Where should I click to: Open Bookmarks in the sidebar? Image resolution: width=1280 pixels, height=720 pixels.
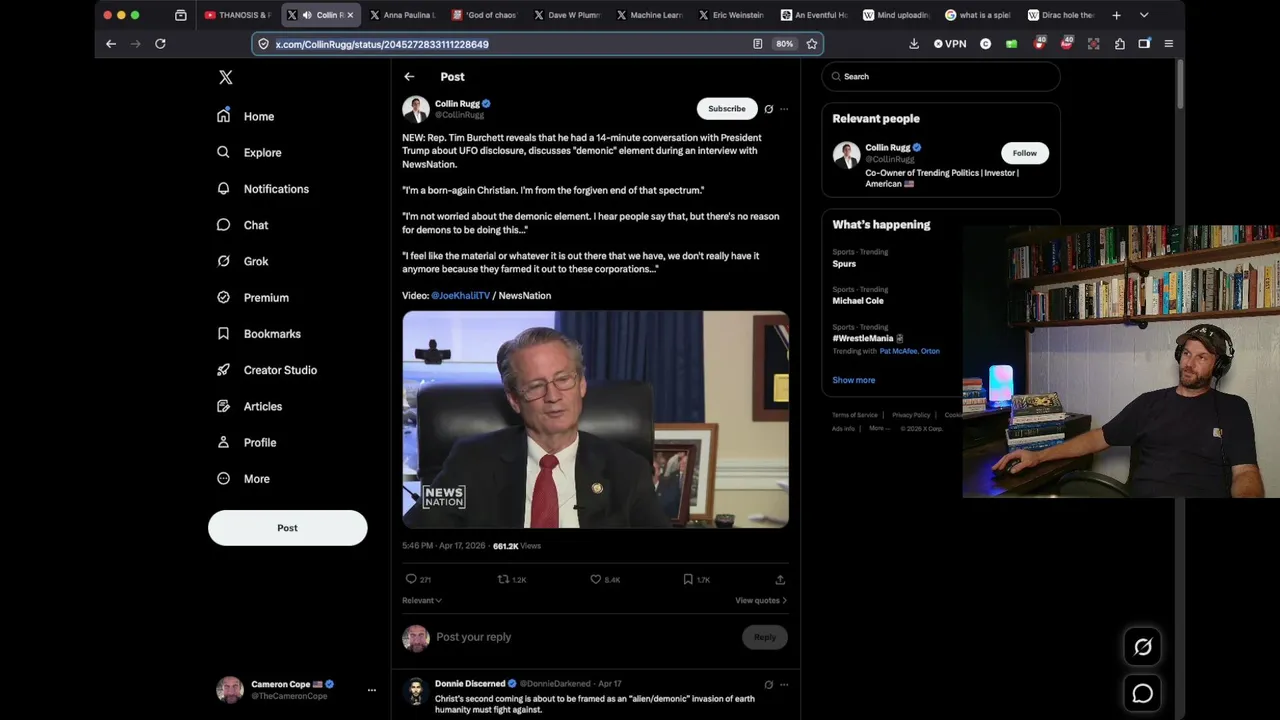click(259, 334)
